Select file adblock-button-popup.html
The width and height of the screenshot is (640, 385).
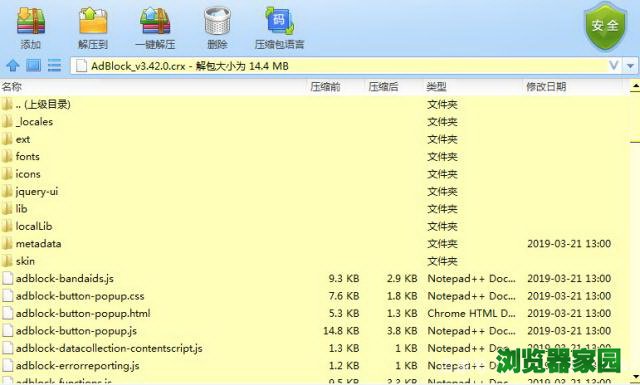pos(314,313)
